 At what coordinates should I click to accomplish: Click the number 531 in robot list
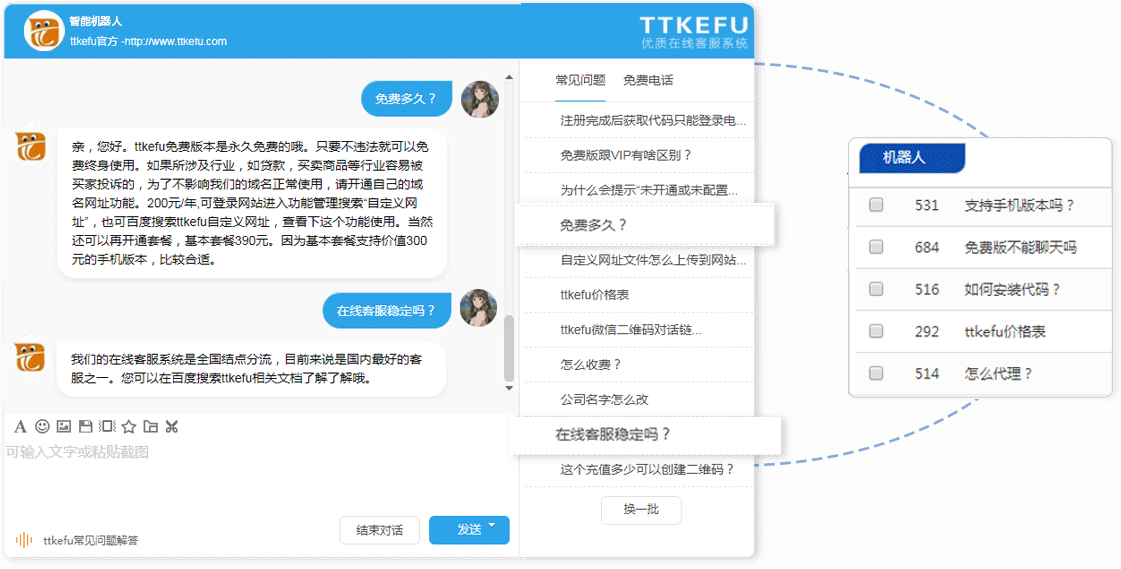coord(927,205)
